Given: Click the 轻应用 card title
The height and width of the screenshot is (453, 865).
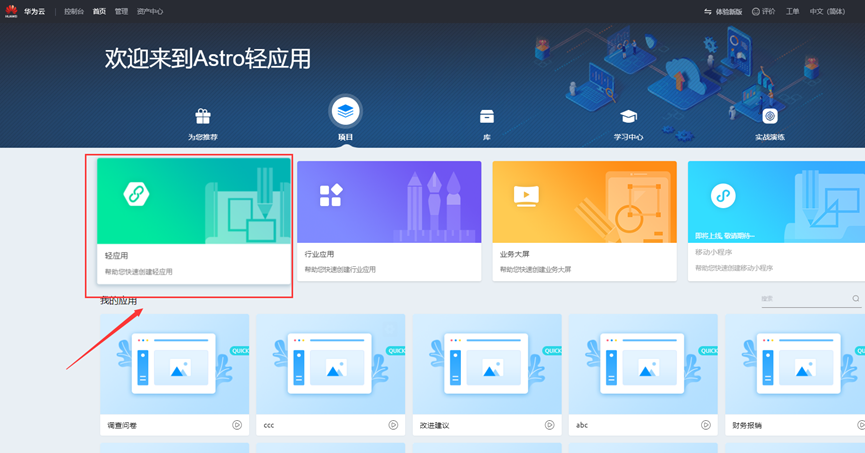Looking at the screenshot, I should (x=116, y=255).
